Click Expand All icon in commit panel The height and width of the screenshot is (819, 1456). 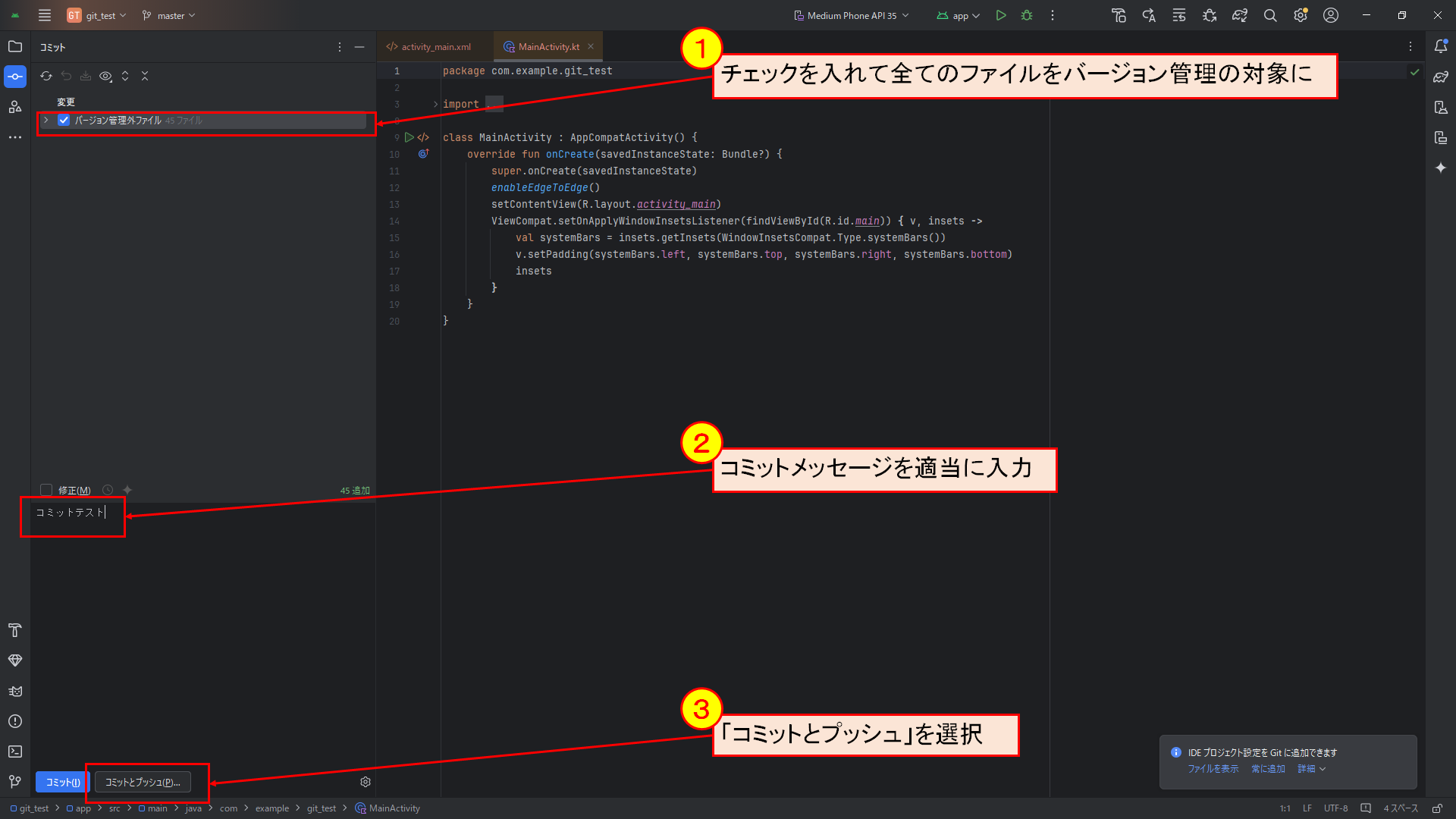[x=125, y=76]
